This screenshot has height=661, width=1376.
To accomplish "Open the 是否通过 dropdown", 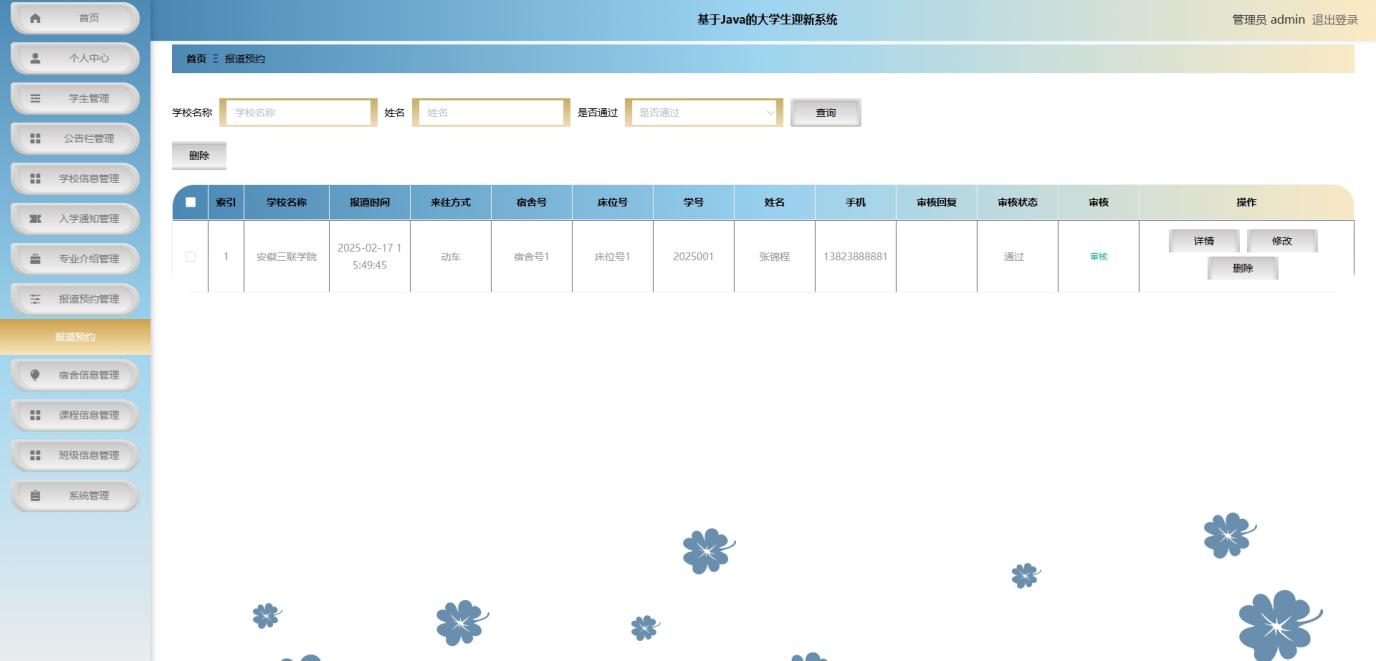I will [704, 113].
